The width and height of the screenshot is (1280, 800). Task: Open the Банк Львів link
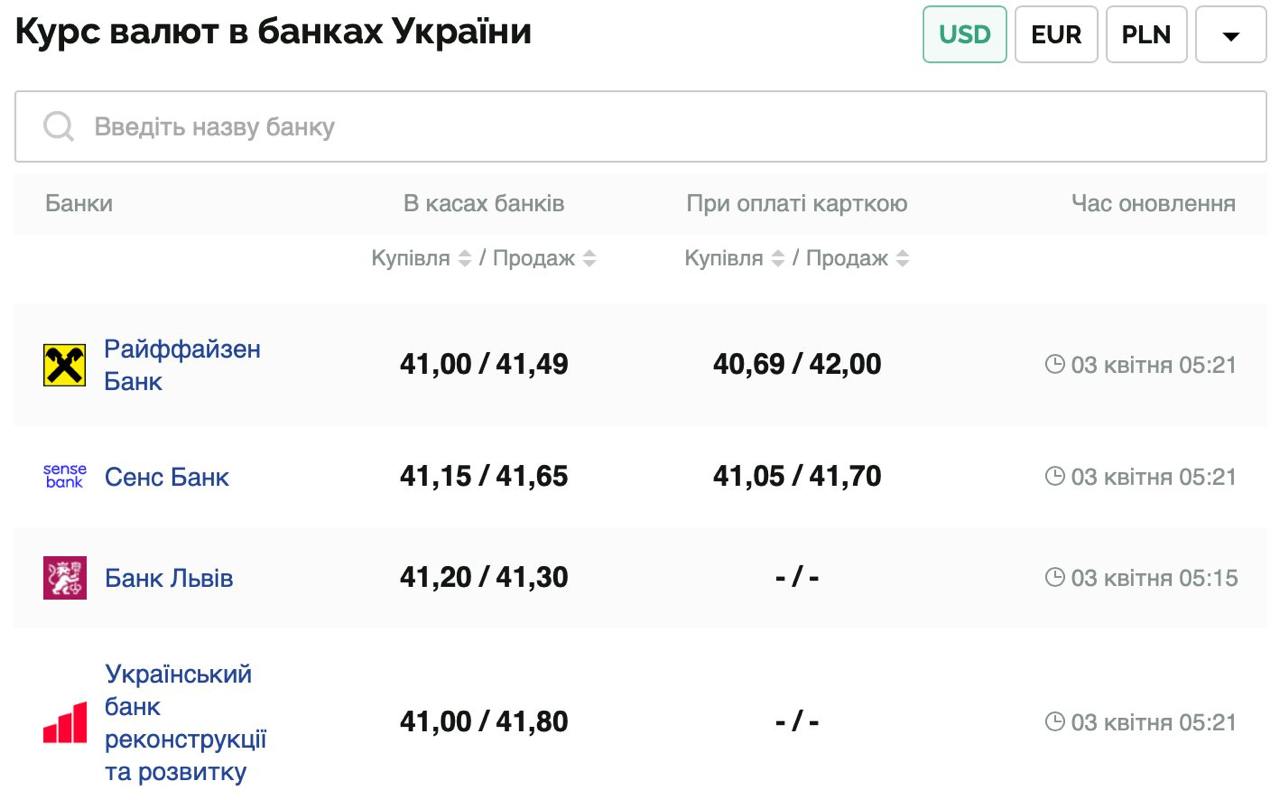pyautogui.click(x=169, y=578)
